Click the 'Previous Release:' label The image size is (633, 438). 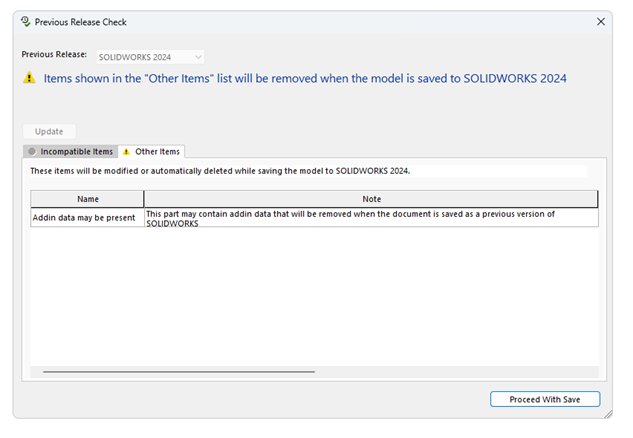[54, 56]
